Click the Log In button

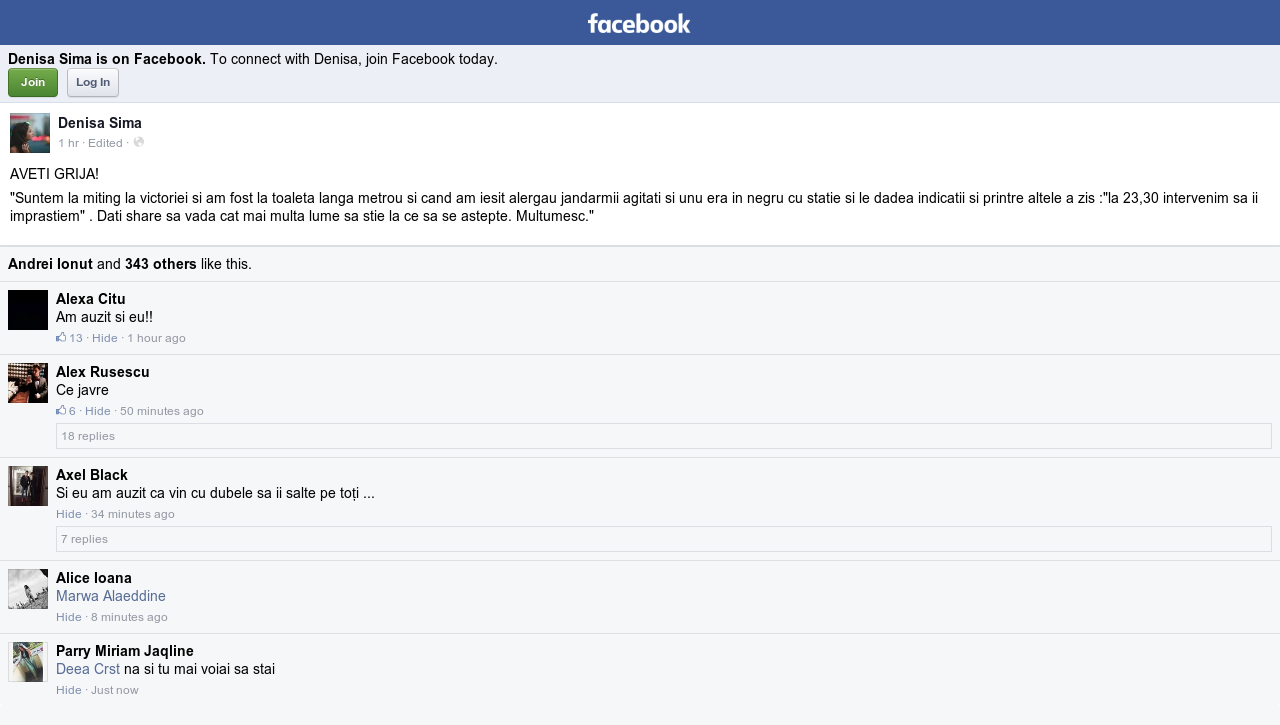point(93,82)
